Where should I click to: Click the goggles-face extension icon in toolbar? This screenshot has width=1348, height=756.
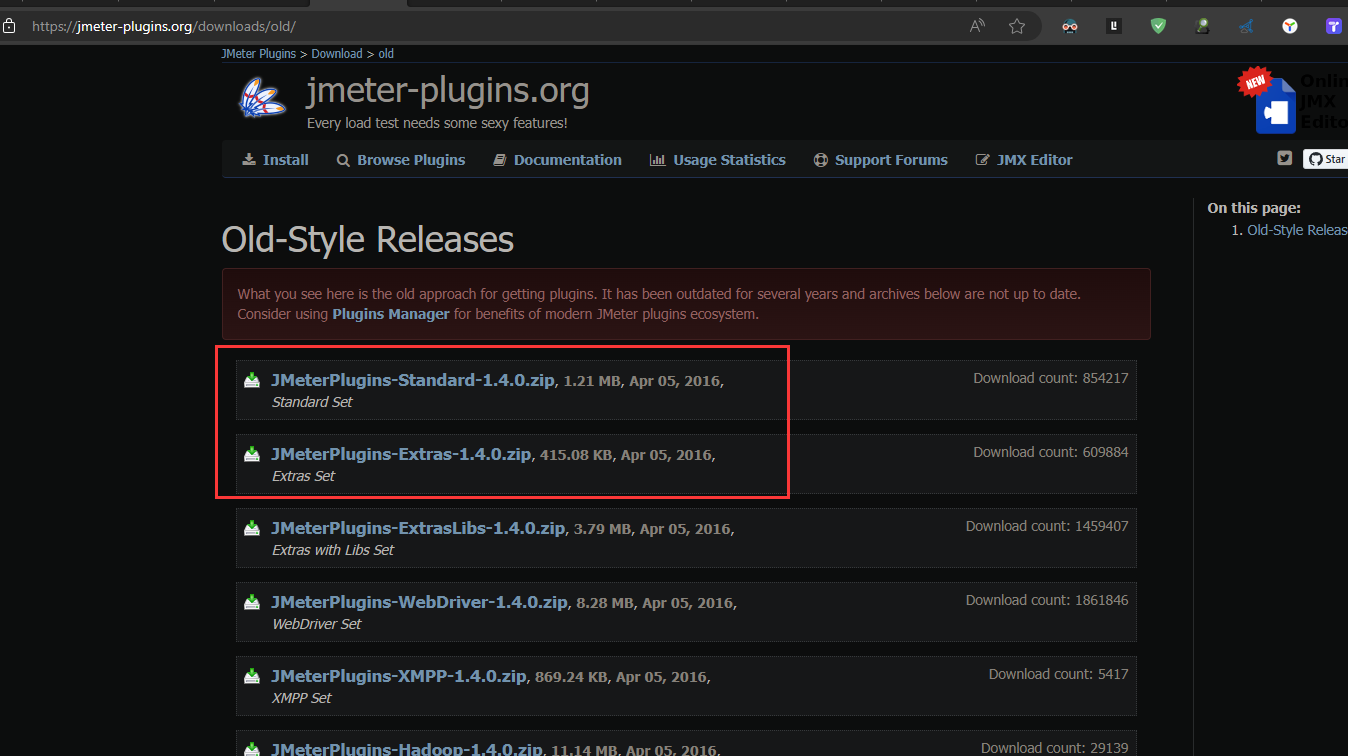[1070, 26]
